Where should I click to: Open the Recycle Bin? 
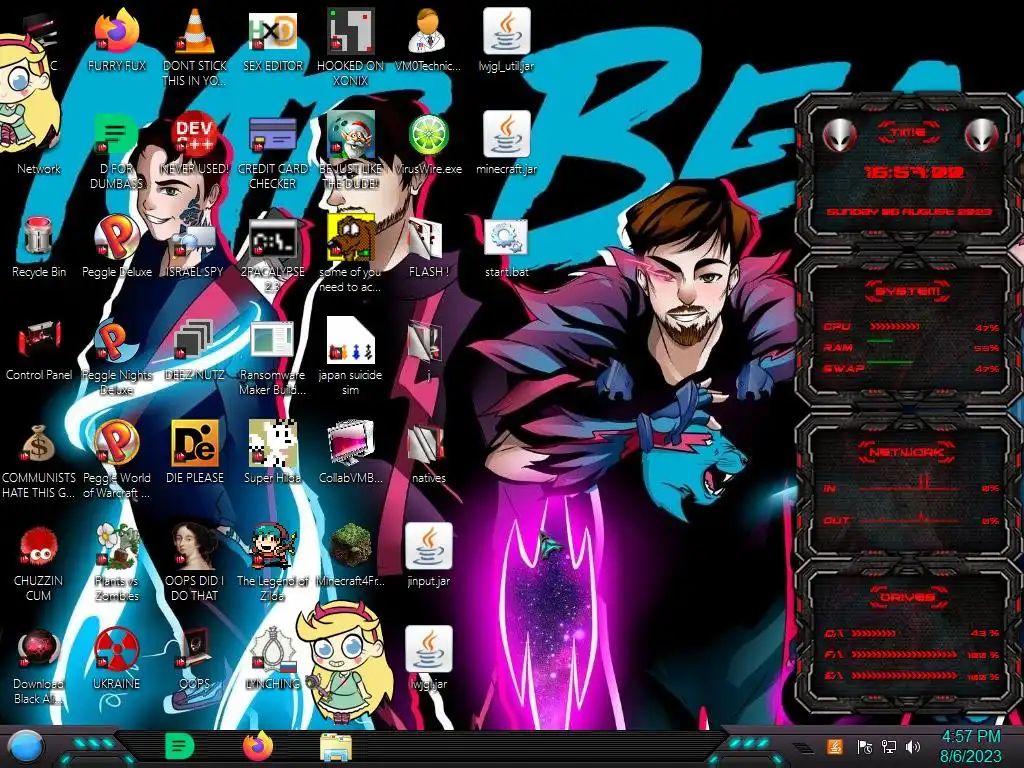39,236
